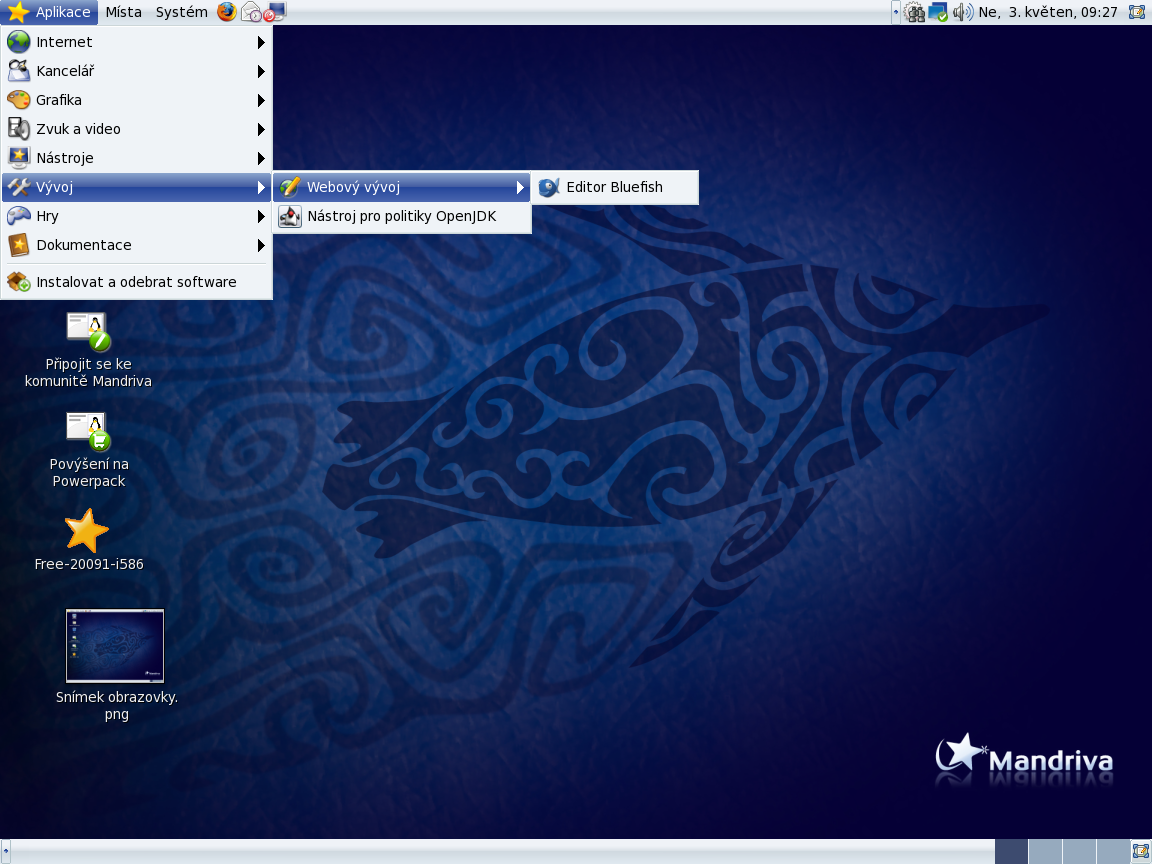Click the Kancelář office icon
The width and height of the screenshot is (1152, 864).
pos(18,71)
